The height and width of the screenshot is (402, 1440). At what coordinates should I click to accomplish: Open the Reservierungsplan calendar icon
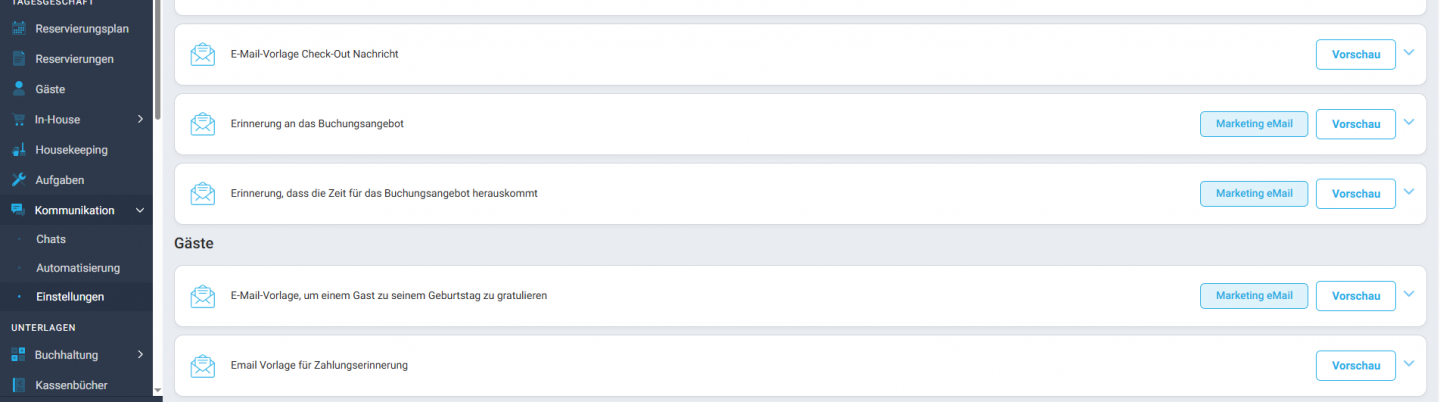click(x=18, y=29)
